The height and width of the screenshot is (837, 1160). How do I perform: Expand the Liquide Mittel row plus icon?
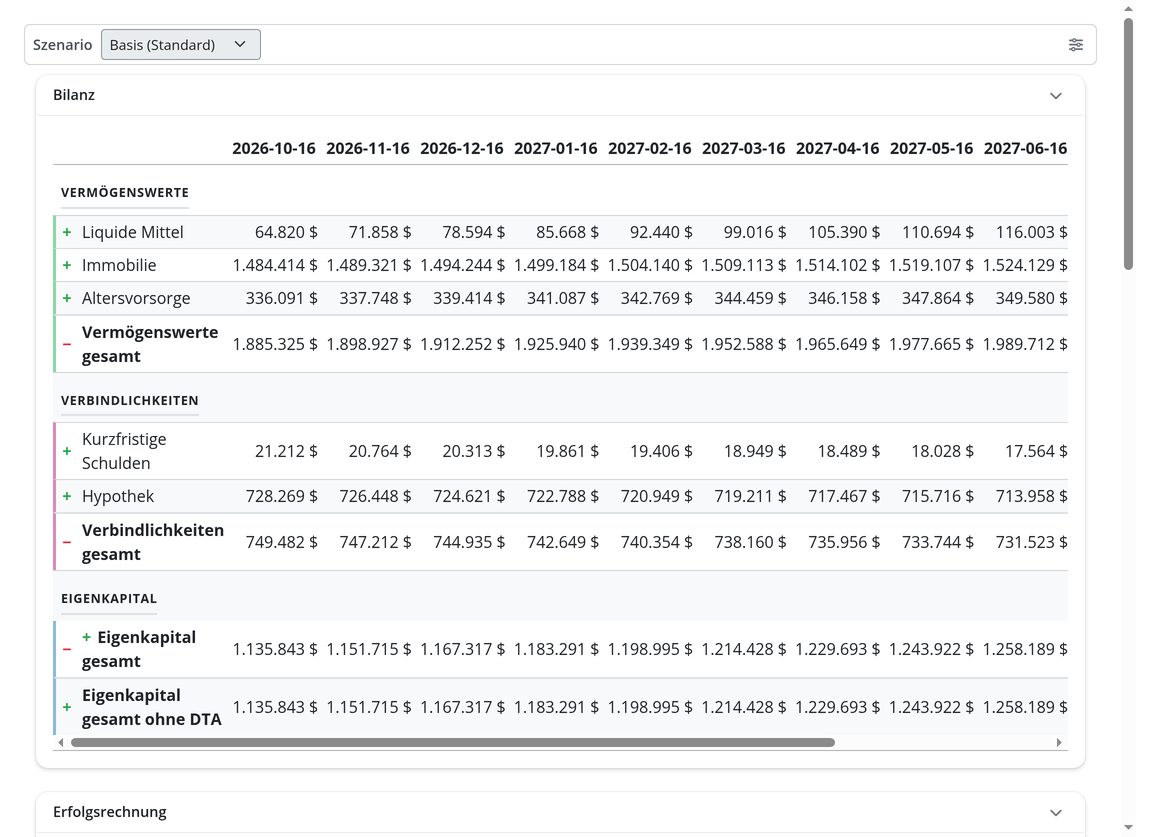67,232
